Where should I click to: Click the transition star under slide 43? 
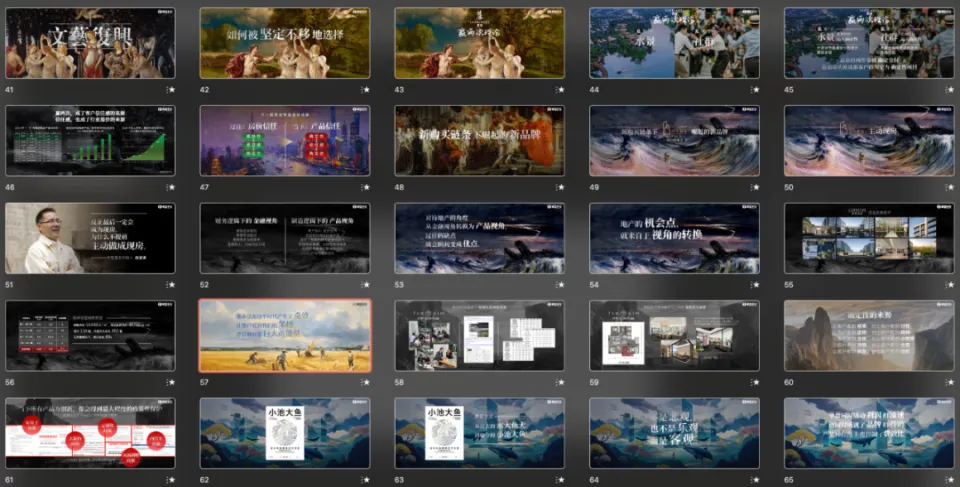tap(561, 90)
